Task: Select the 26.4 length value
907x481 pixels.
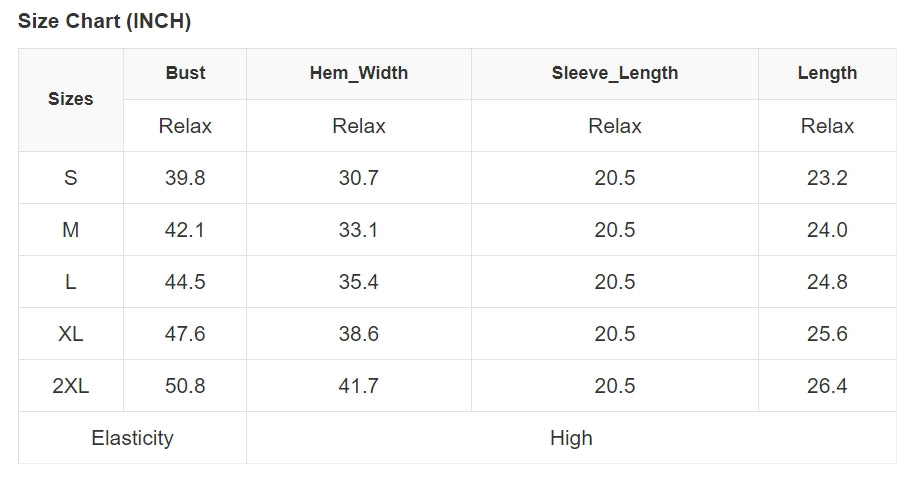Action: point(827,386)
